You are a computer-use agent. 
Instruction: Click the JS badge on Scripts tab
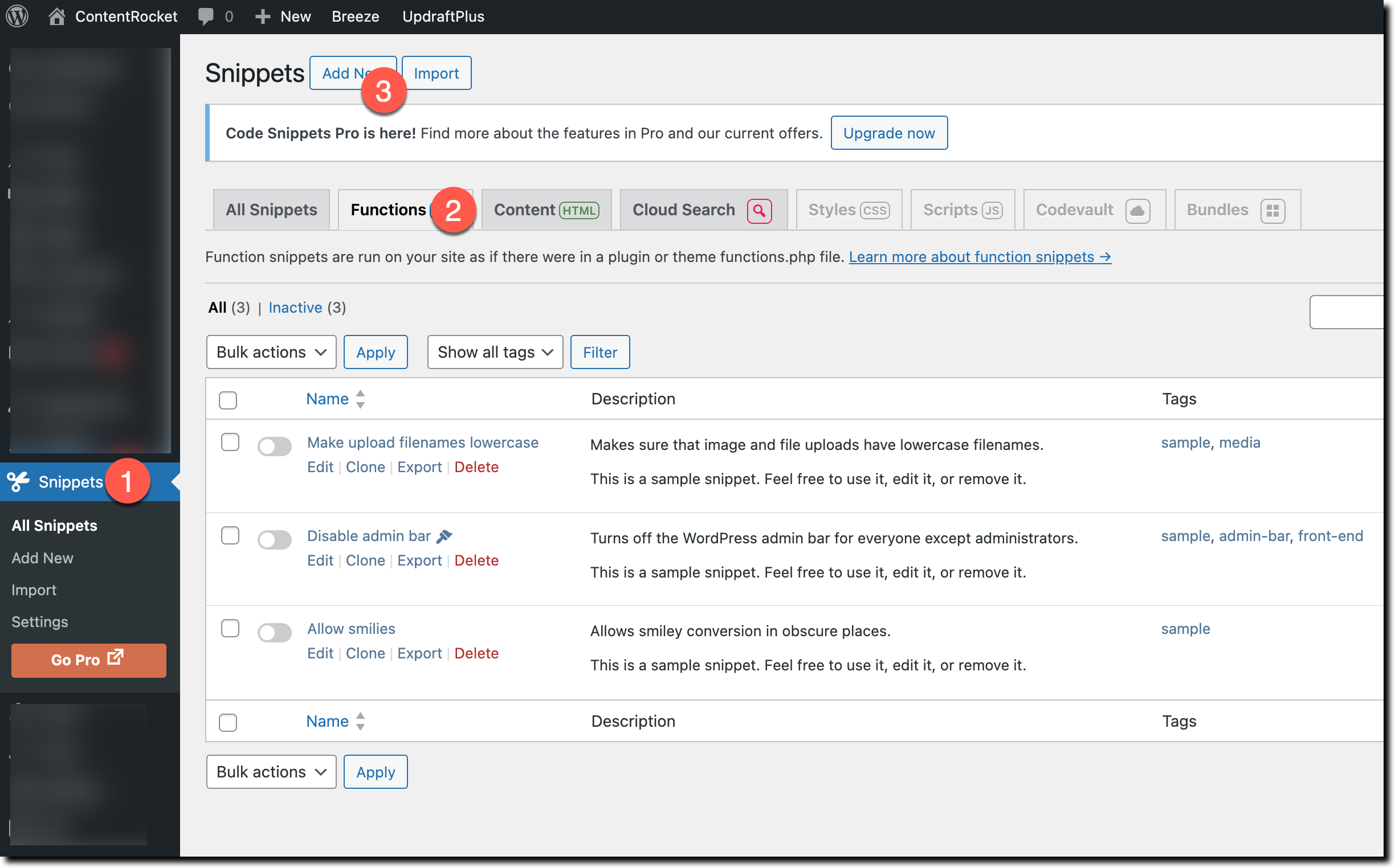[x=992, y=211]
